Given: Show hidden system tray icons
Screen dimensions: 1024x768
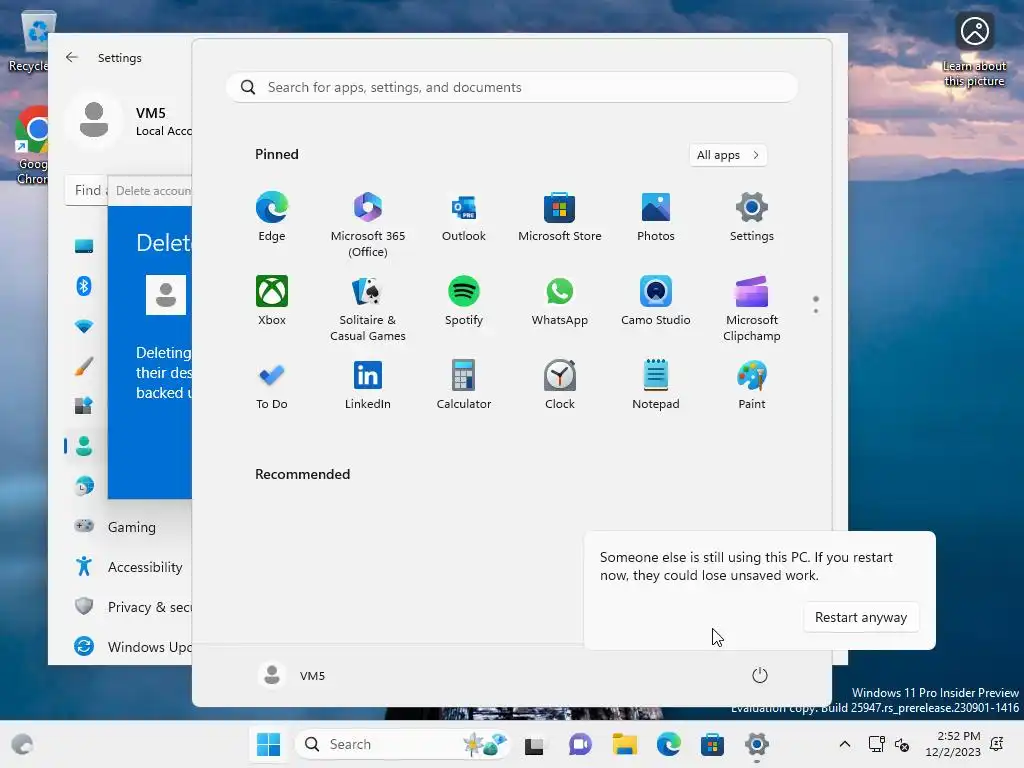Looking at the screenshot, I should point(844,744).
